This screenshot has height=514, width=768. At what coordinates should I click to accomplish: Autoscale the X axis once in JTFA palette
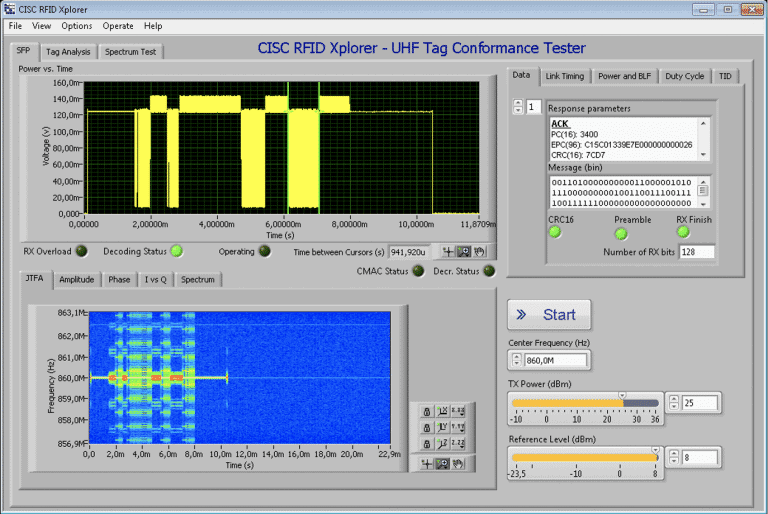tap(442, 412)
